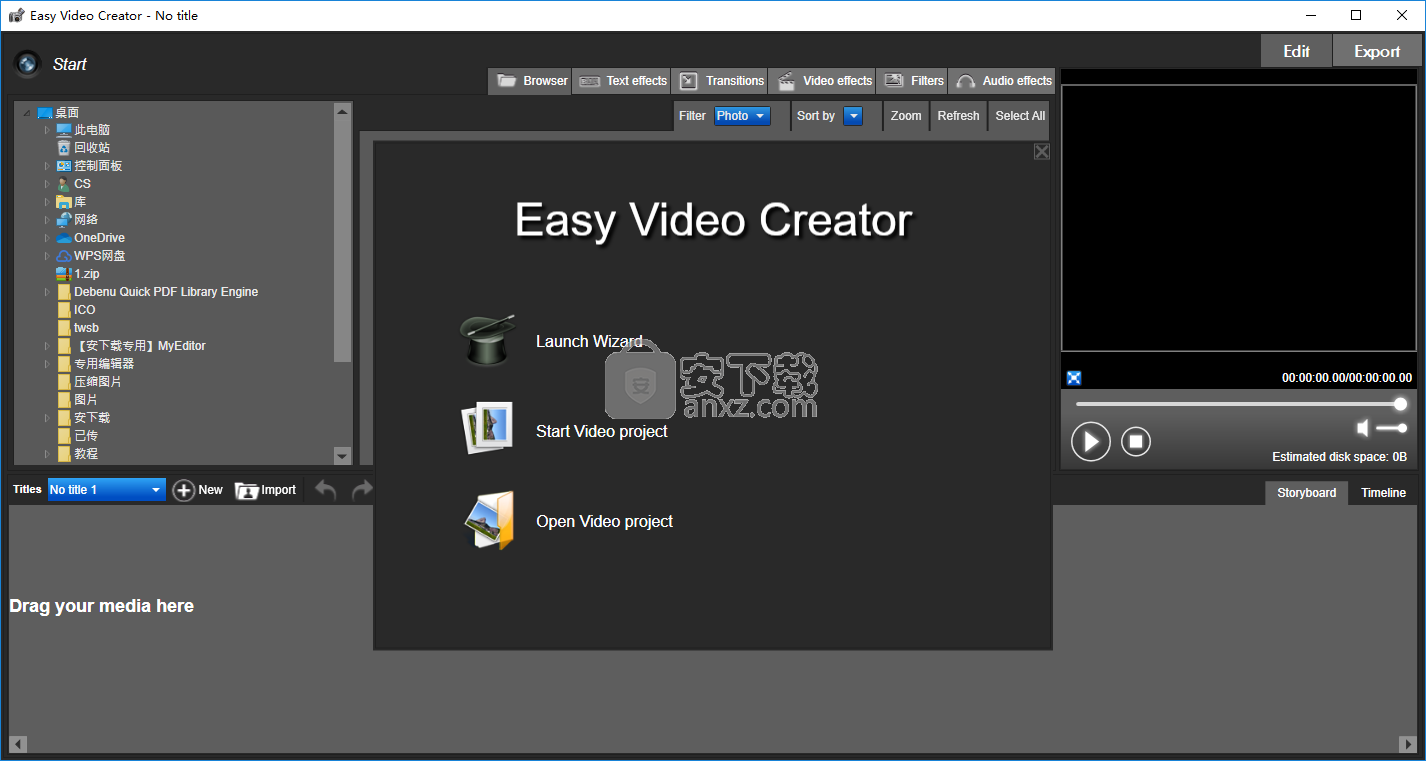Switch to Timeline view
Image resolution: width=1426 pixels, height=761 pixels.
tap(1383, 493)
